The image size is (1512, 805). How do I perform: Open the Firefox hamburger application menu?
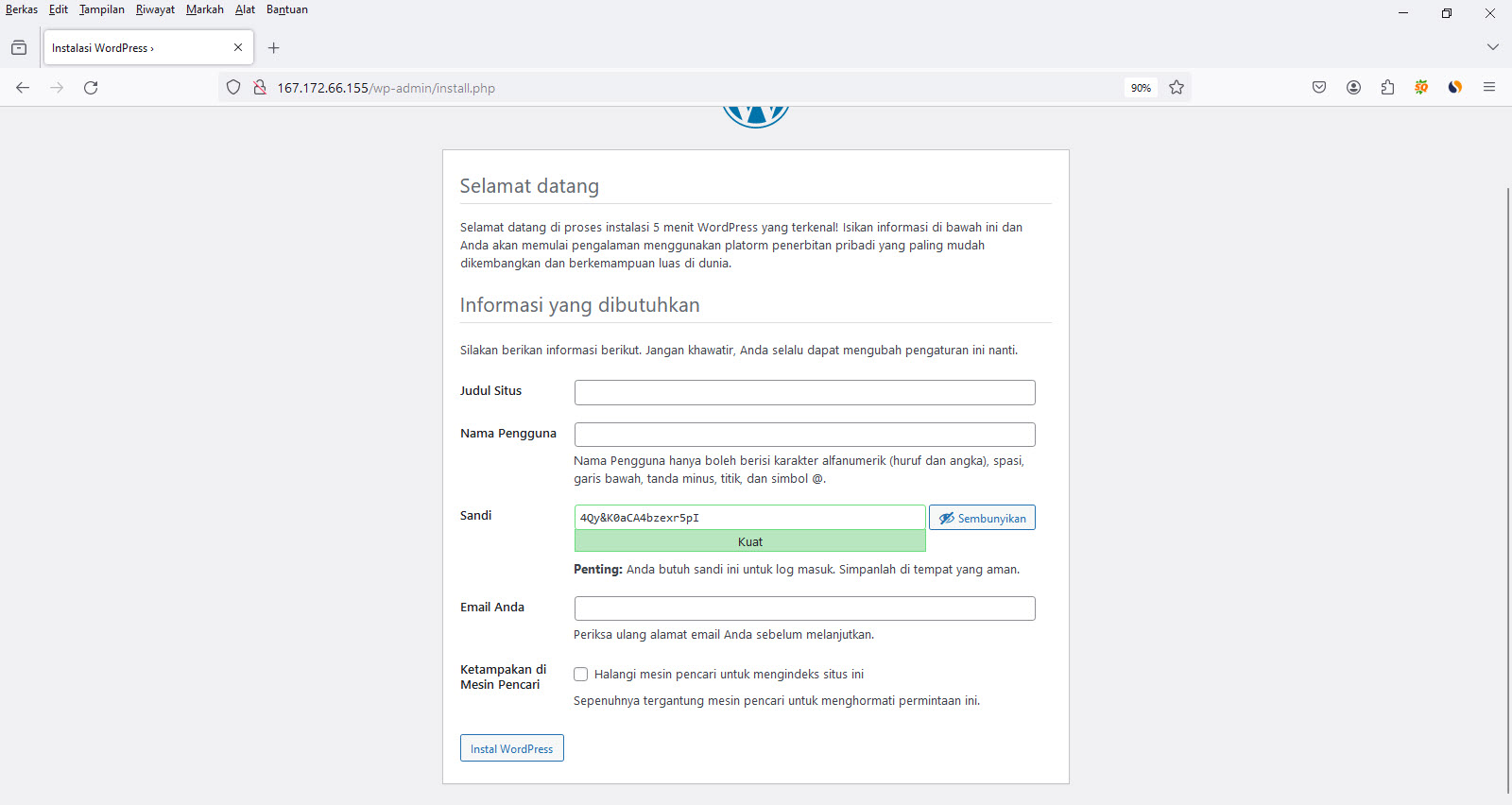(x=1489, y=88)
